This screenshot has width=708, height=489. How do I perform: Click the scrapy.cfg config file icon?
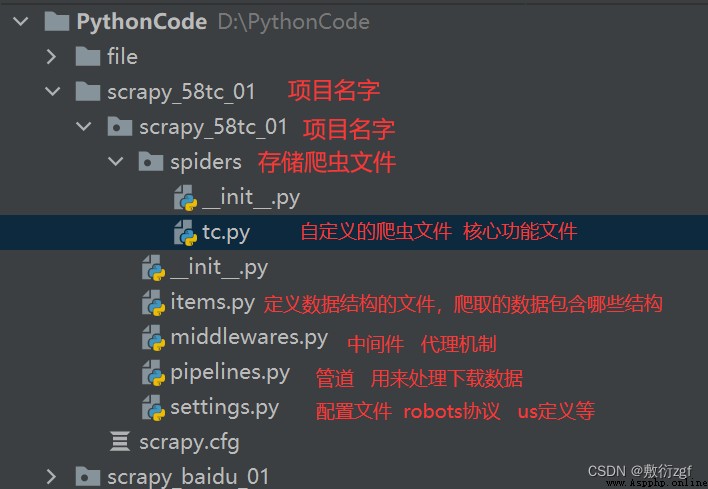pos(120,442)
